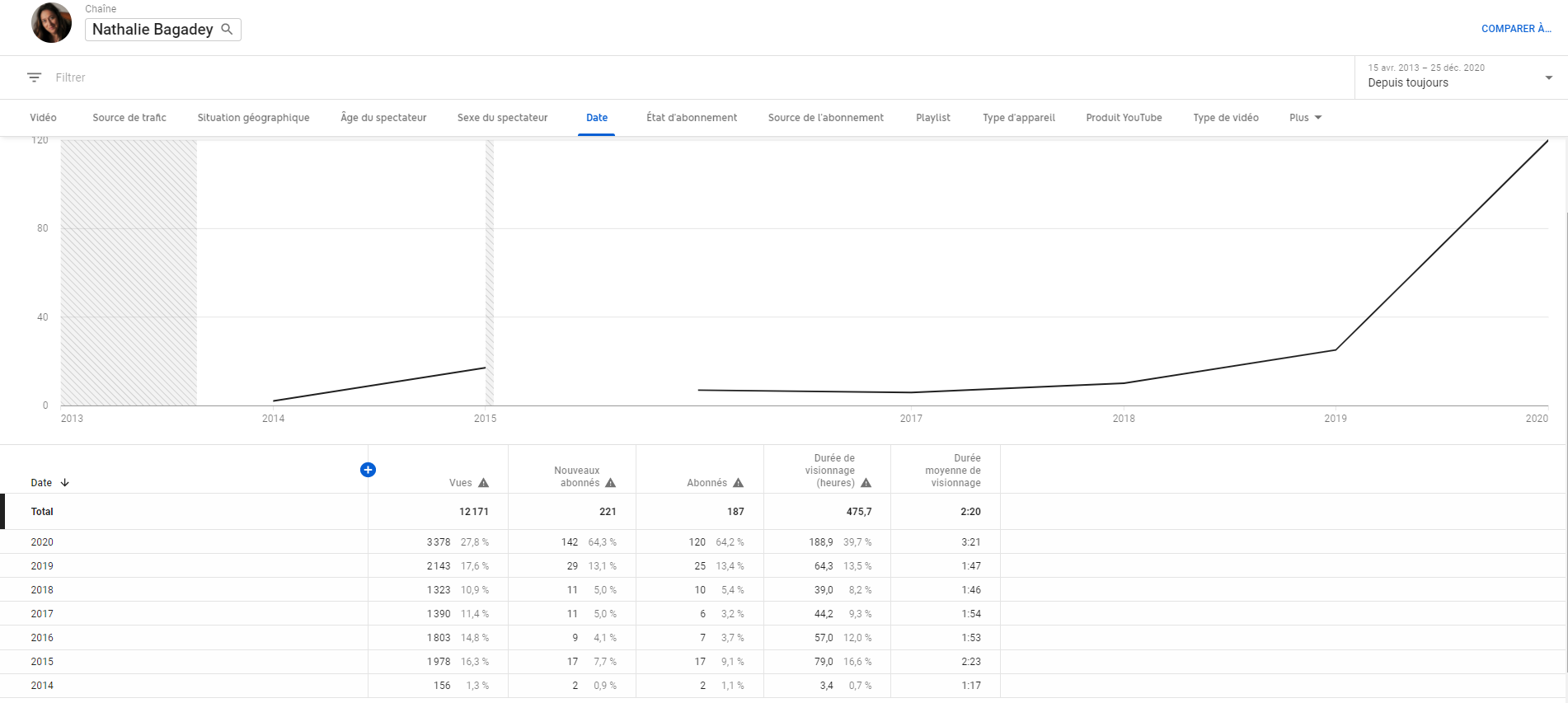Switch to the Source de trafic tab
1568x703 pixels.
[129, 118]
